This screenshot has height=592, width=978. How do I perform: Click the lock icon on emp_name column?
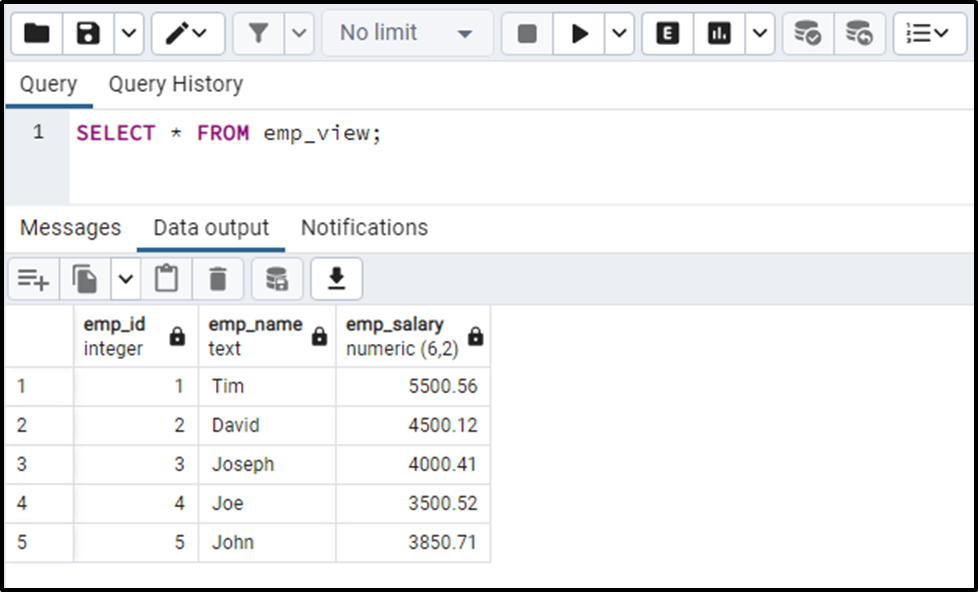pos(319,337)
